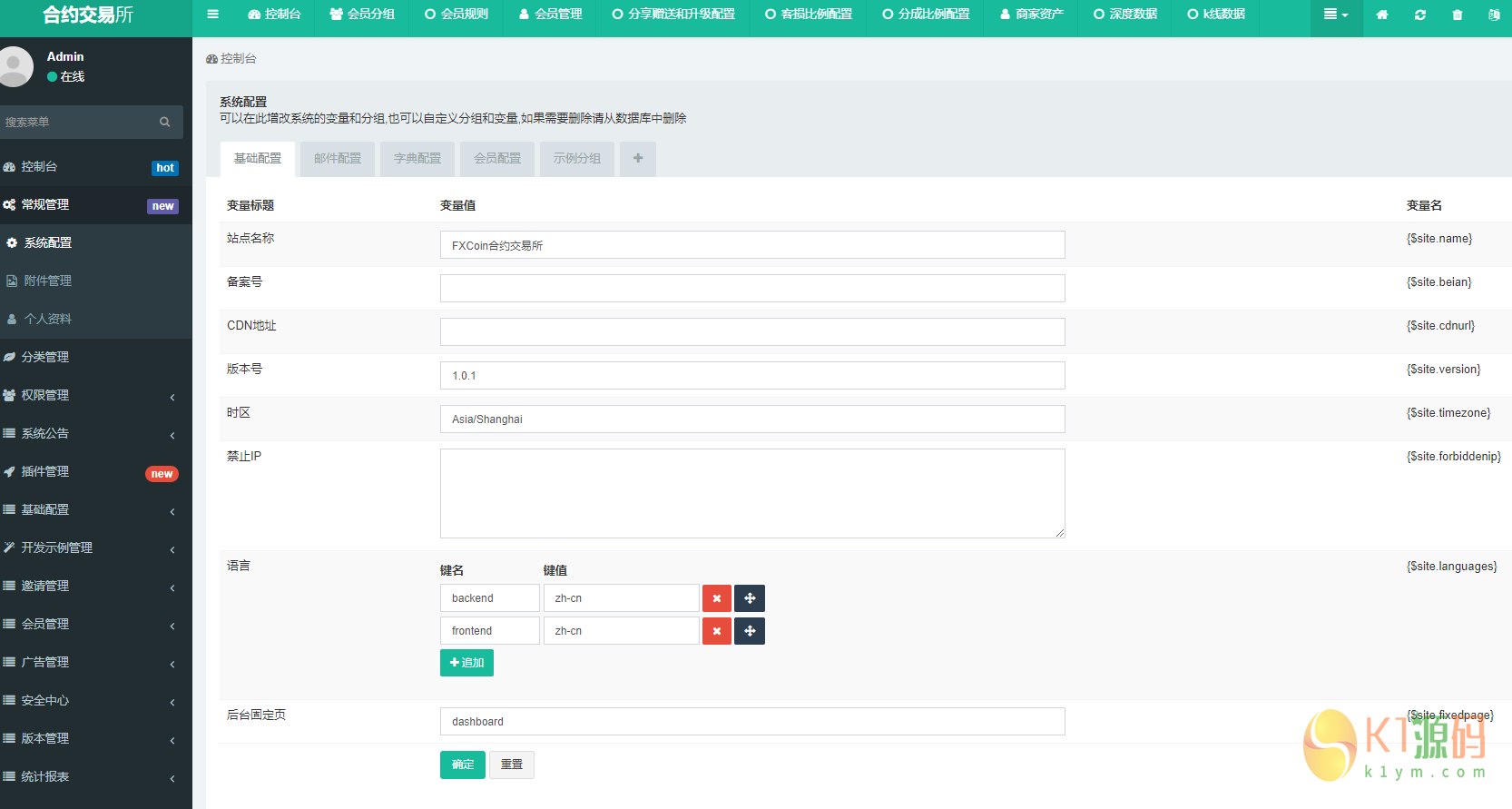Expand the 系统公告 menu chevron
Screen dimensions: 1512x809
pos(172,435)
